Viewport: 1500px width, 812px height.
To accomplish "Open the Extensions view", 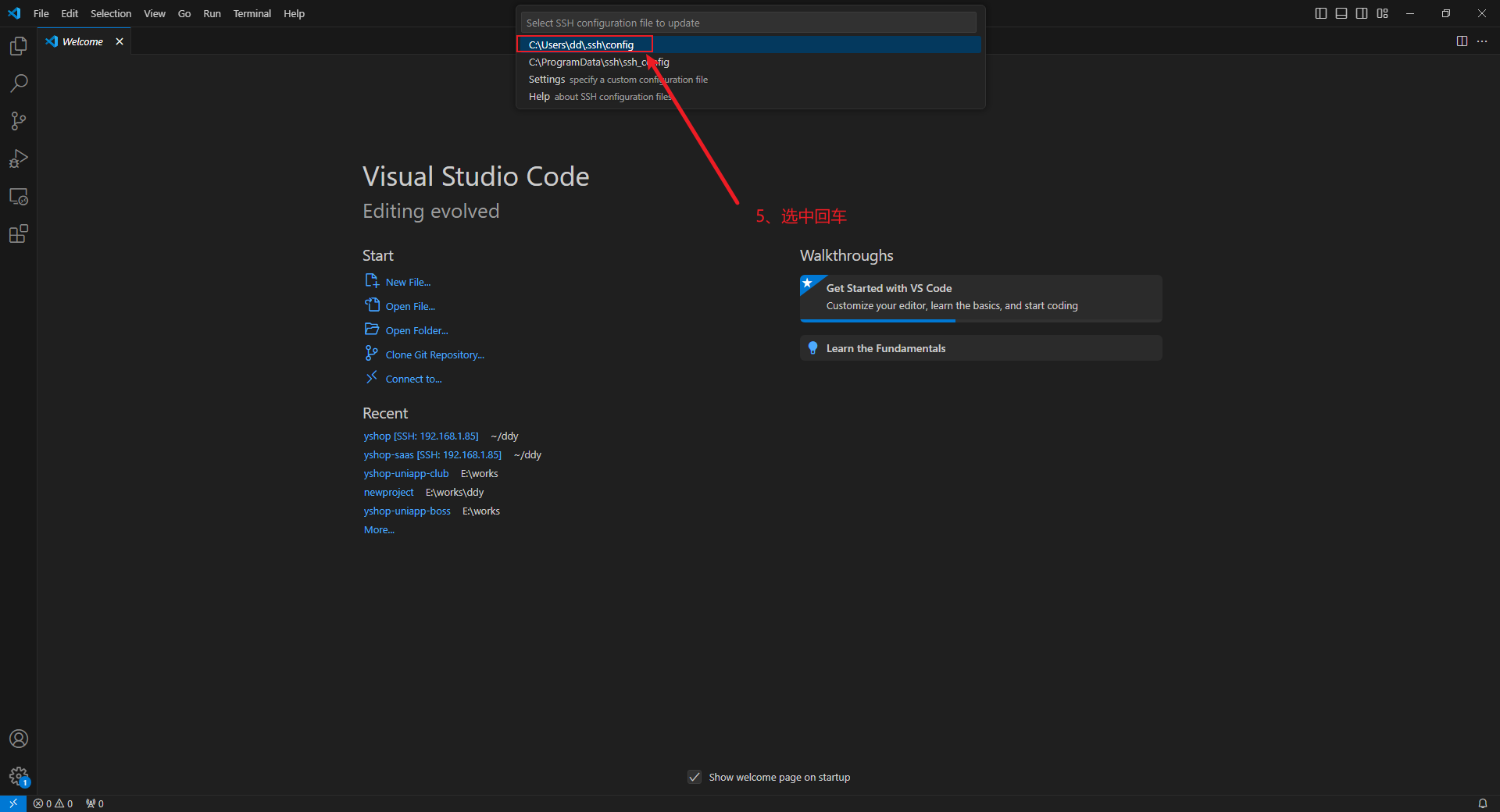I will click(x=19, y=233).
